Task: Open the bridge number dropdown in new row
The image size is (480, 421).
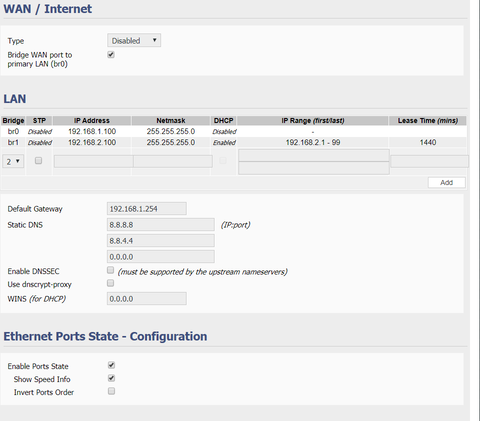Action: point(13,161)
